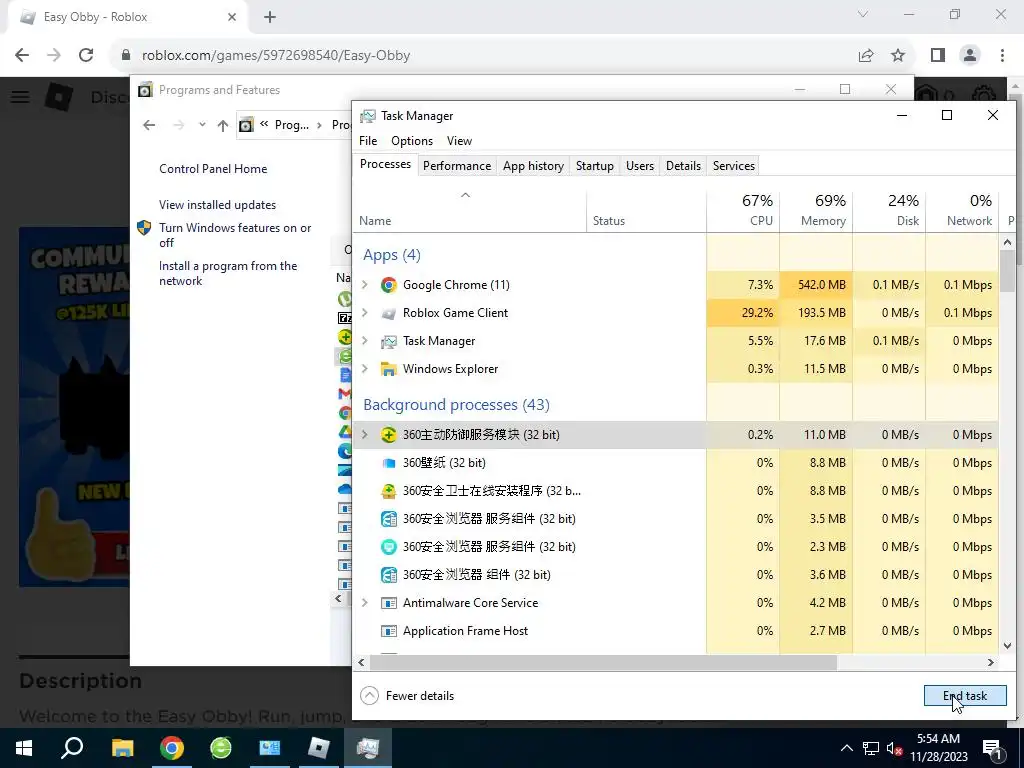Switch to the Details tab
This screenshot has width=1024, height=768.
coord(683,166)
